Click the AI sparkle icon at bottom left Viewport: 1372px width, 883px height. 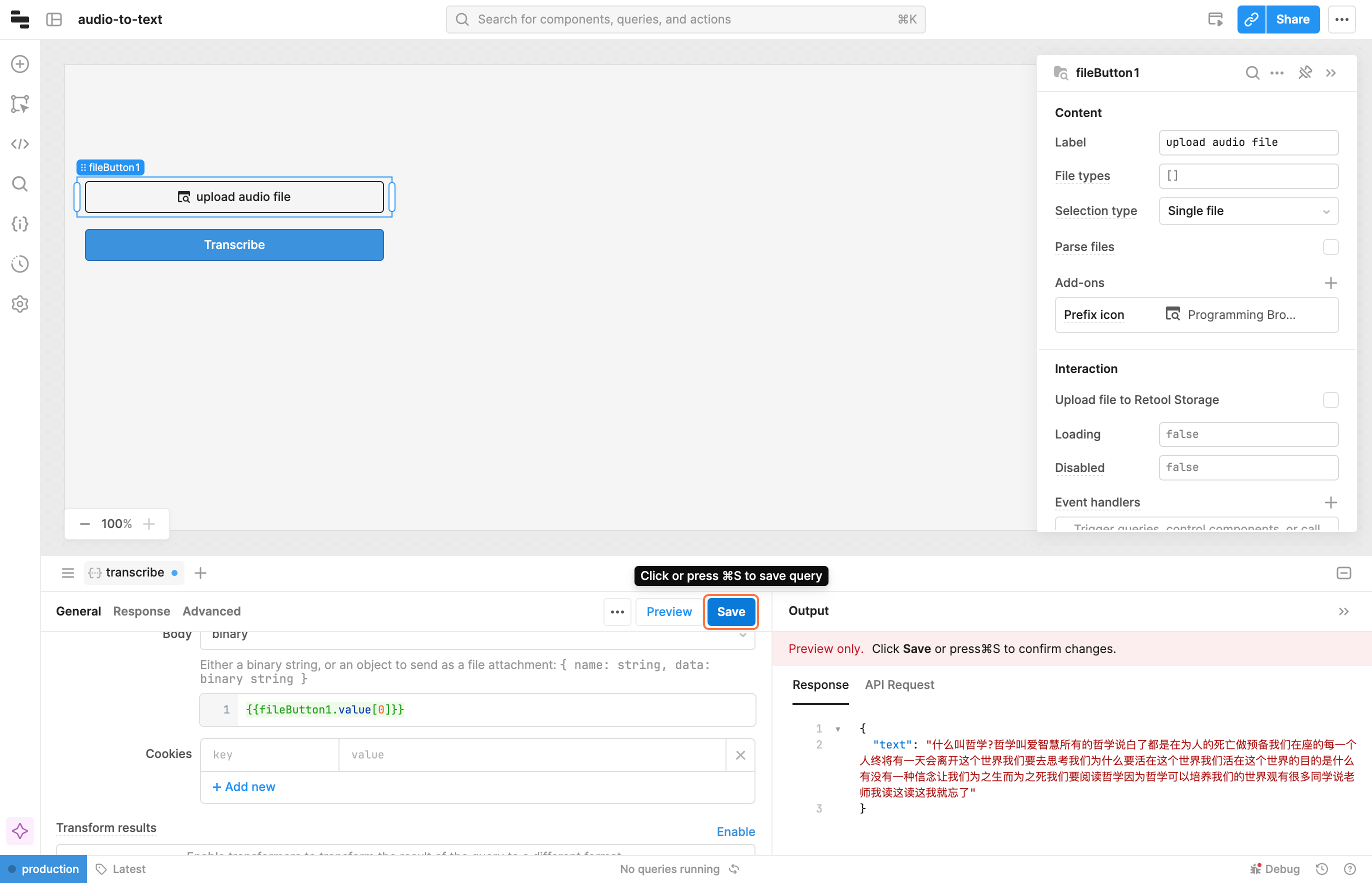coord(20,831)
